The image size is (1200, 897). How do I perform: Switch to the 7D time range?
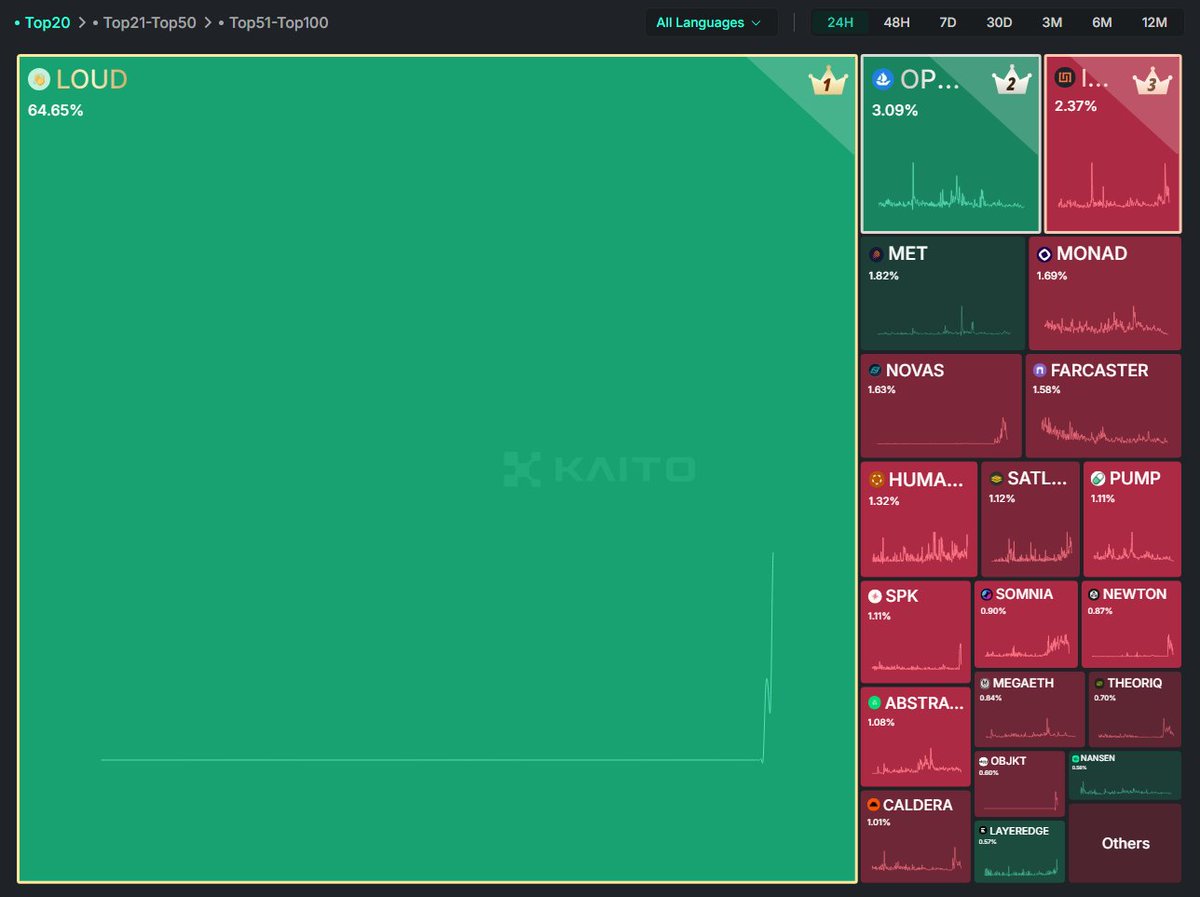[x=949, y=22]
